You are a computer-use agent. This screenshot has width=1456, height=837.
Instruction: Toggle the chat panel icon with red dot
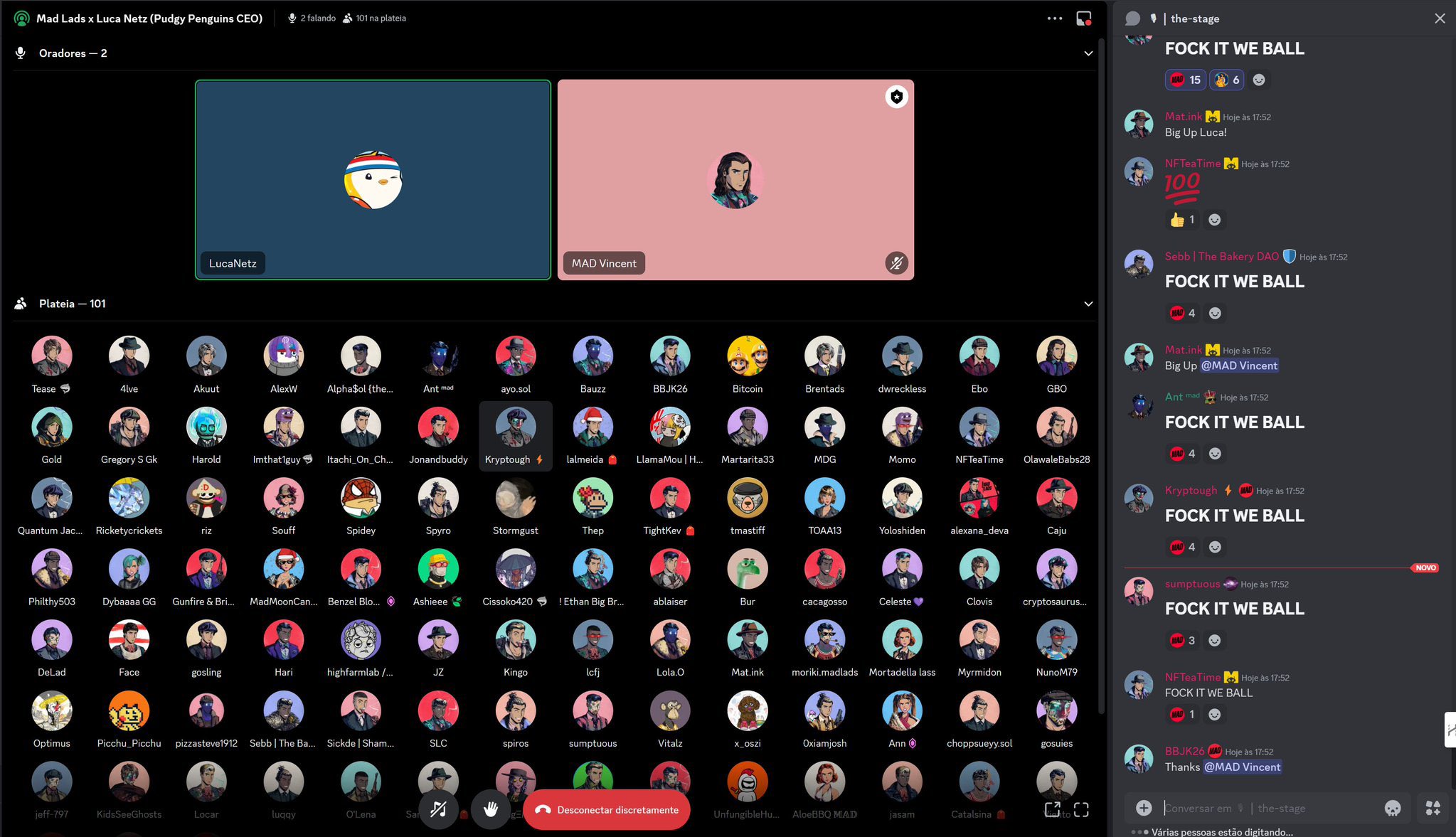click(1084, 18)
